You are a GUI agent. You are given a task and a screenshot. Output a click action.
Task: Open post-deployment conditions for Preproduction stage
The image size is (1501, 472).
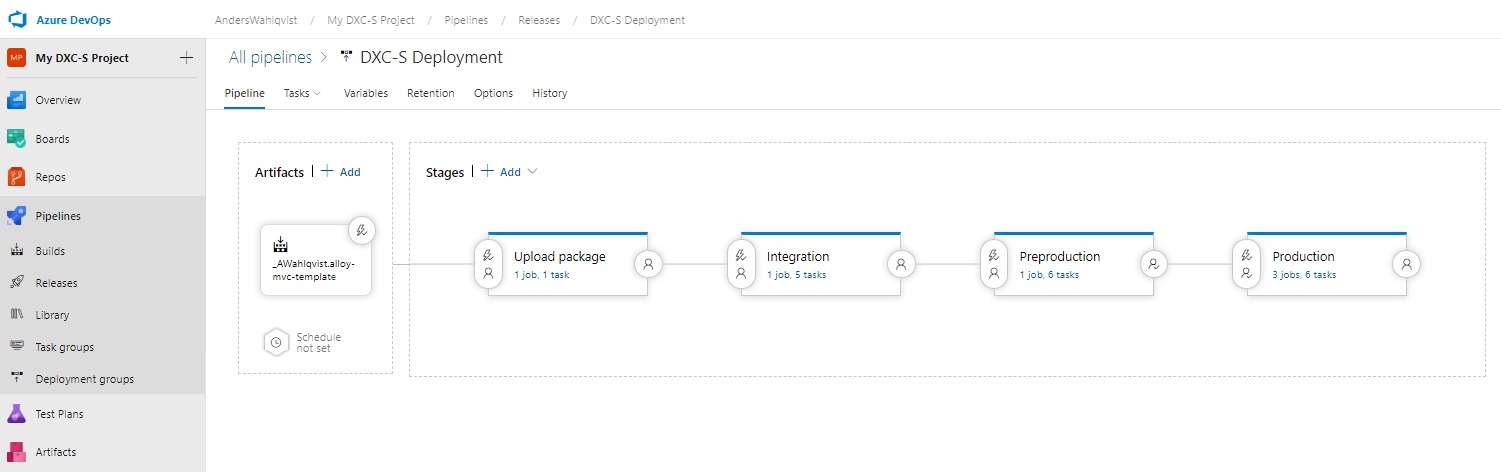pos(1154,264)
